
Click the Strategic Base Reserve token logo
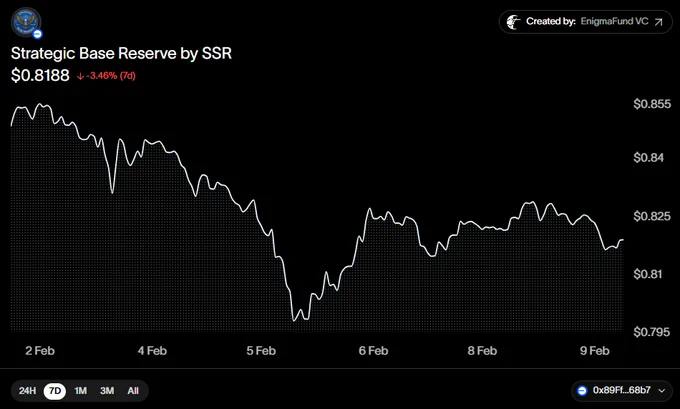(26, 22)
